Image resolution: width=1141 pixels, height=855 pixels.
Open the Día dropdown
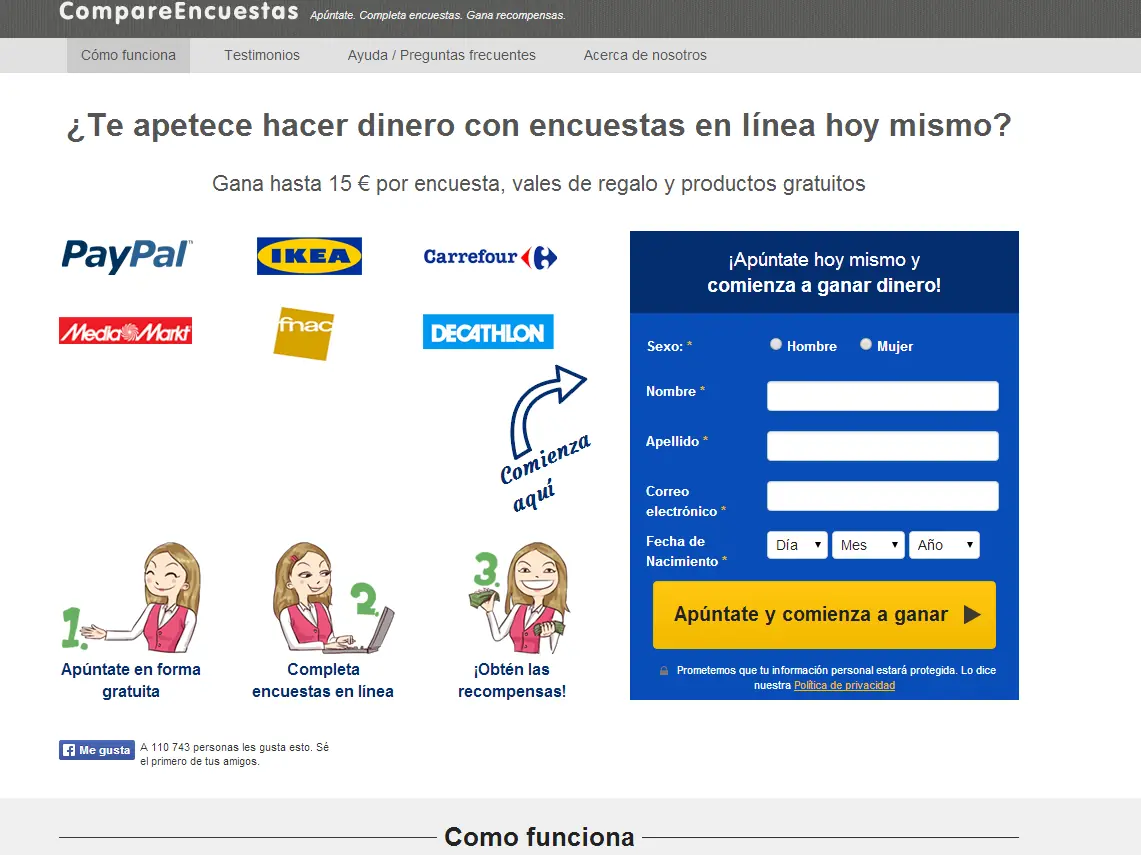(798, 545)
